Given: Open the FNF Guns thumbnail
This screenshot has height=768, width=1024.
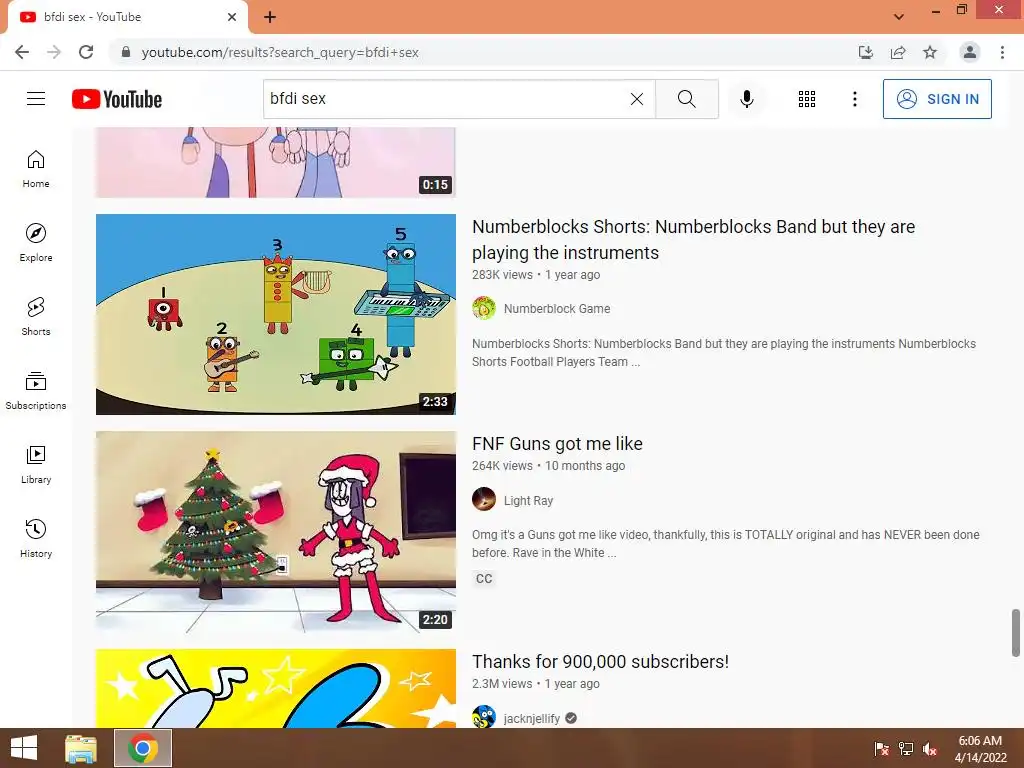Looking at the screenshot, I should 276,532.
